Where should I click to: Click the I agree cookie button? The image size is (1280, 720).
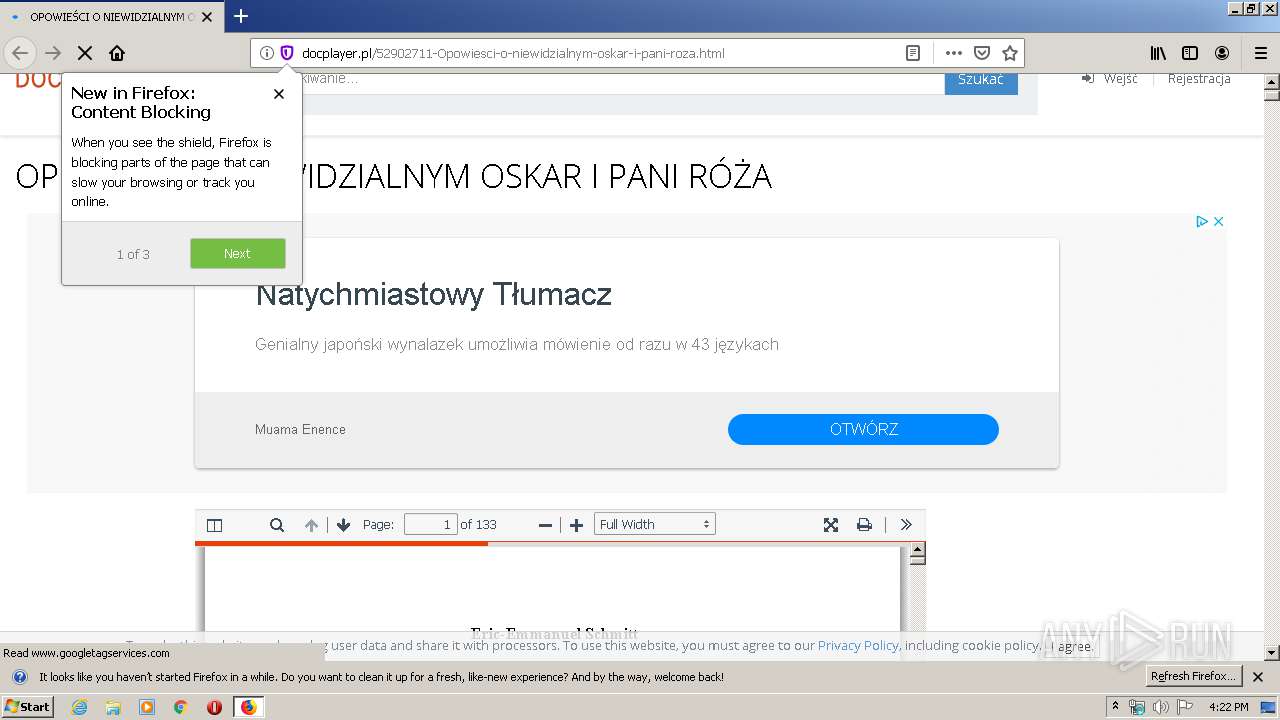point(1071,646)
